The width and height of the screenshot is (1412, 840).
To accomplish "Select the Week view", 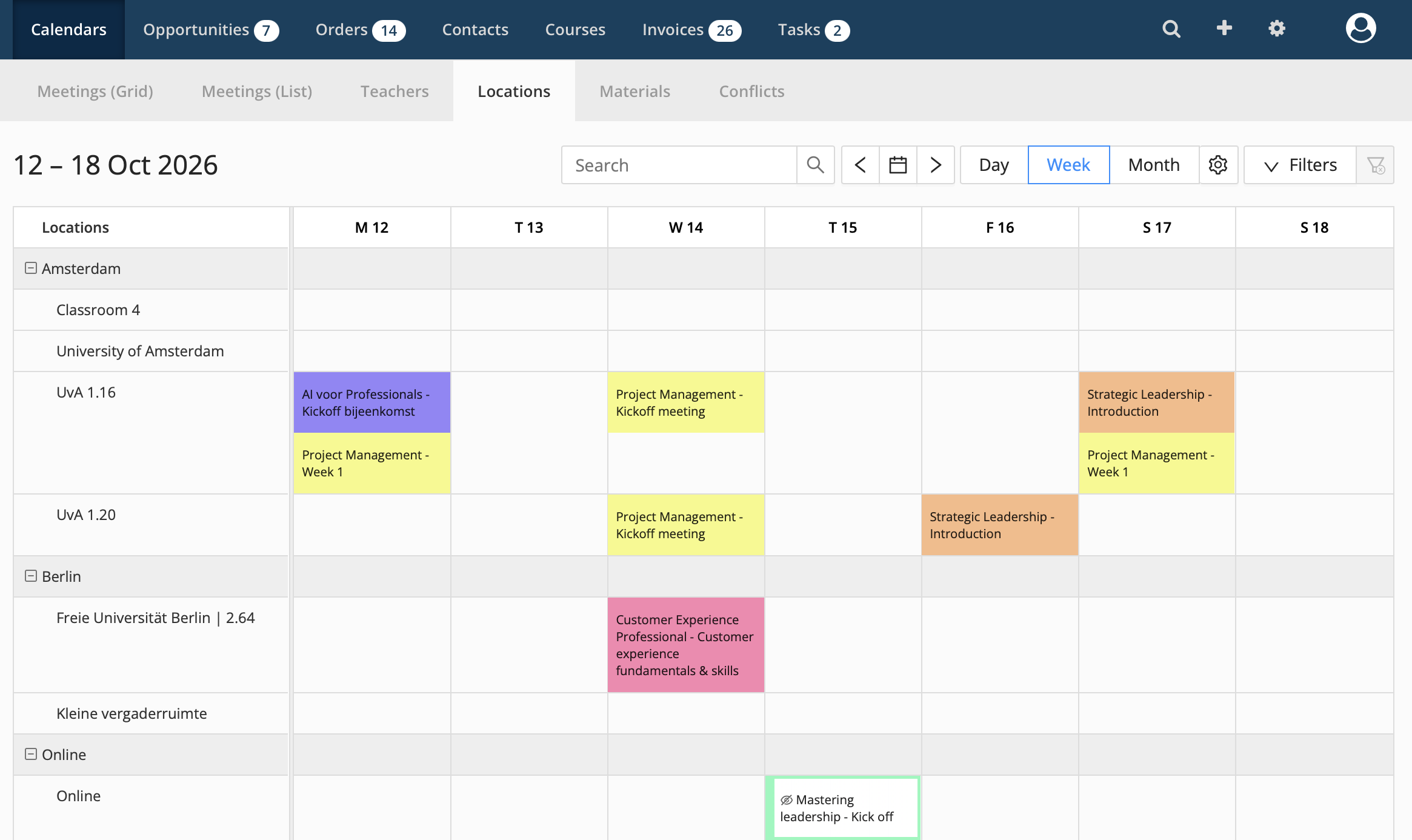I will (x=1068, y=165).
